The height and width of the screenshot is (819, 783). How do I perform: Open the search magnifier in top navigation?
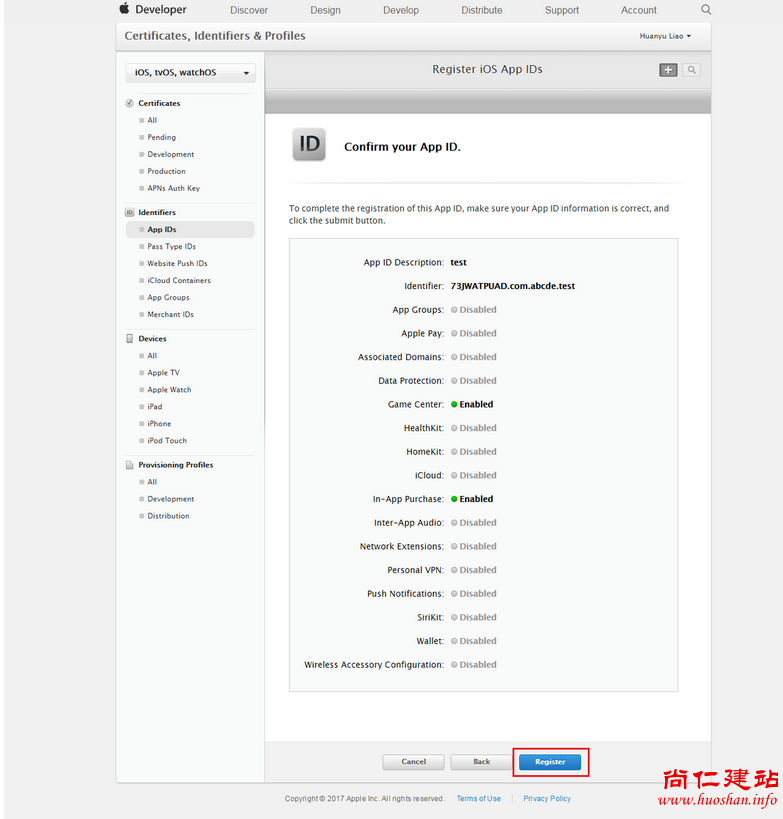click(706, 10)
